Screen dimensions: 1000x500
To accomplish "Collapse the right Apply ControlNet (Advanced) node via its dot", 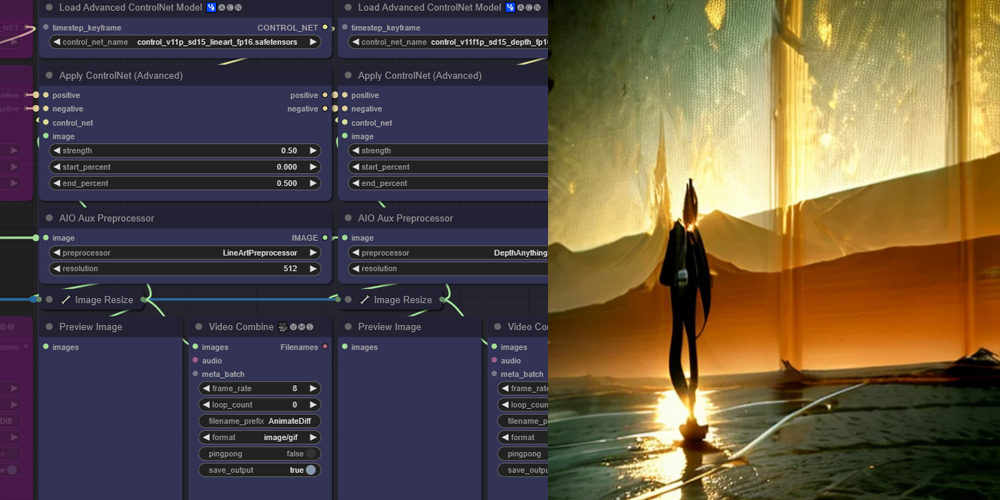I will click(348, 75).
